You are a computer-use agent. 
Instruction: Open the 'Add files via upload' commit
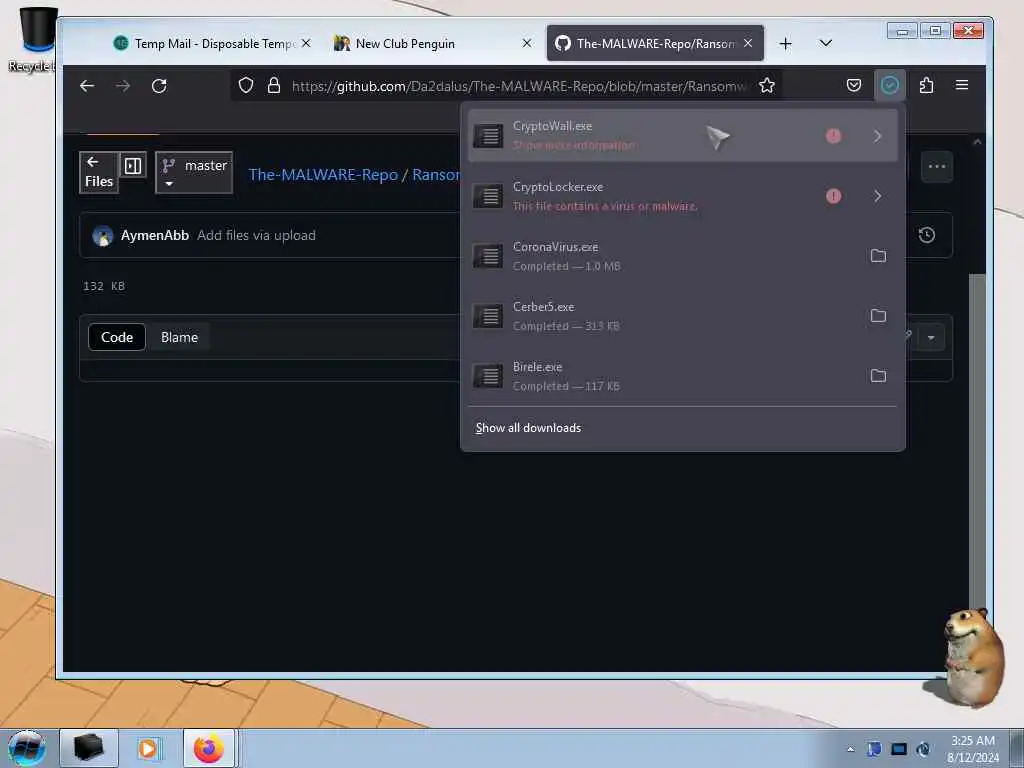tap(256, 235)
